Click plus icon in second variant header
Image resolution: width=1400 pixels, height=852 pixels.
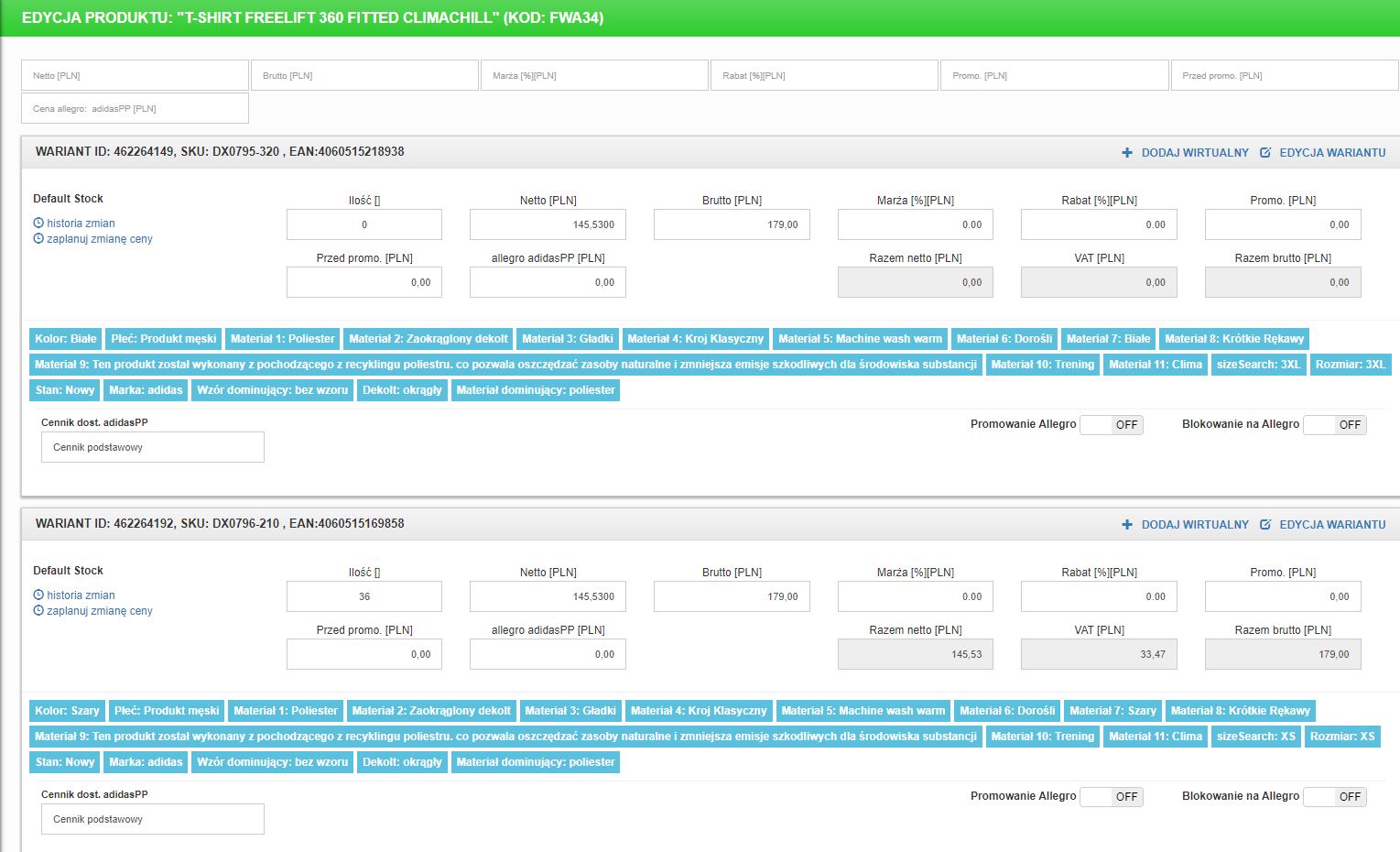pyautogui.click(x=1127, y=525)
